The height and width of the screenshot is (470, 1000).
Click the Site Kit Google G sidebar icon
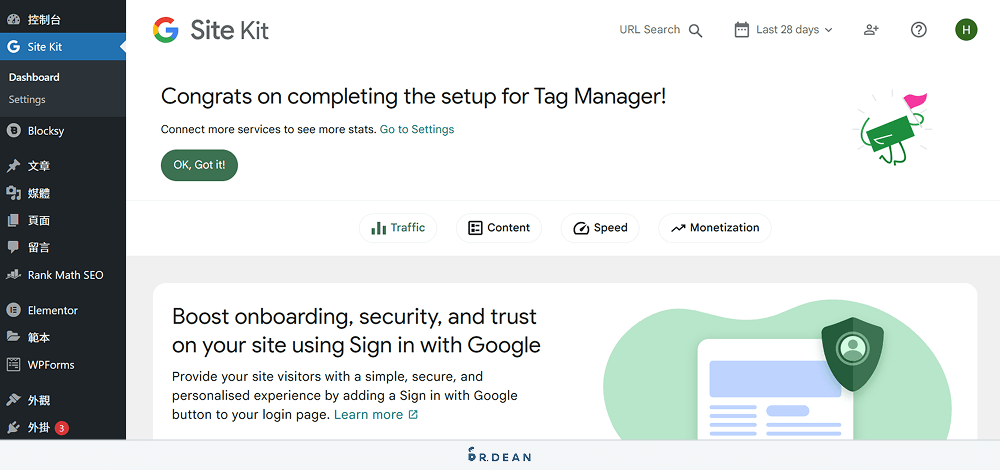13,47
